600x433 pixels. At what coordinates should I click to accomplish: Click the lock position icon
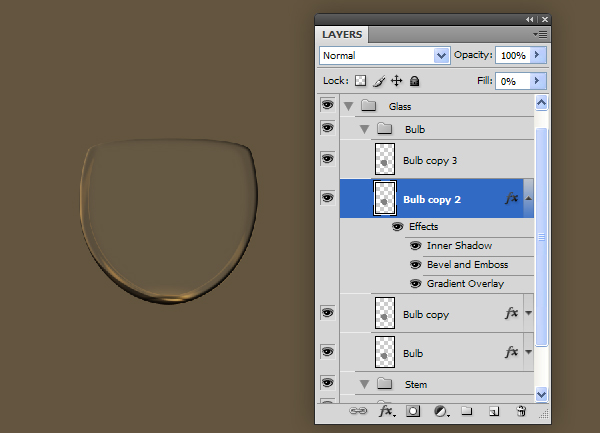tap(396, 81)
